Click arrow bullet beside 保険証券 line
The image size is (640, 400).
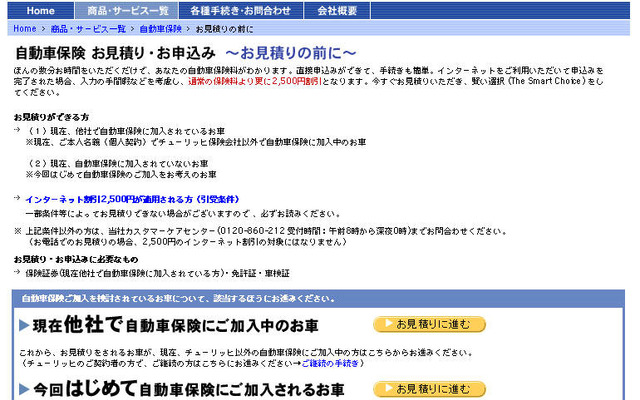[17, 271]
